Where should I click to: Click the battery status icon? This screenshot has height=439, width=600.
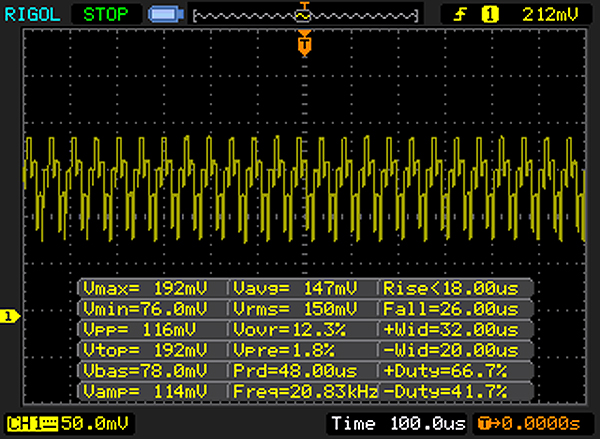click(x=163, y=15)
